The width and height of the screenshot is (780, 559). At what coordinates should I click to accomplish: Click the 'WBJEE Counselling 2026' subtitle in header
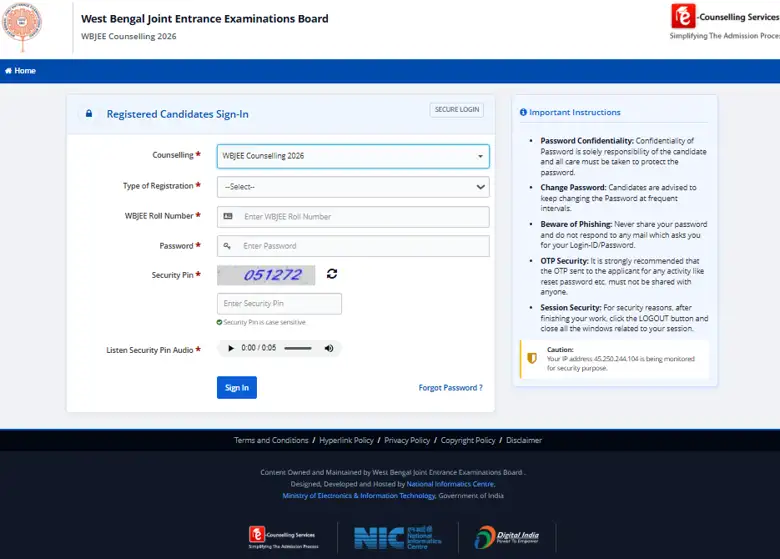128,36
